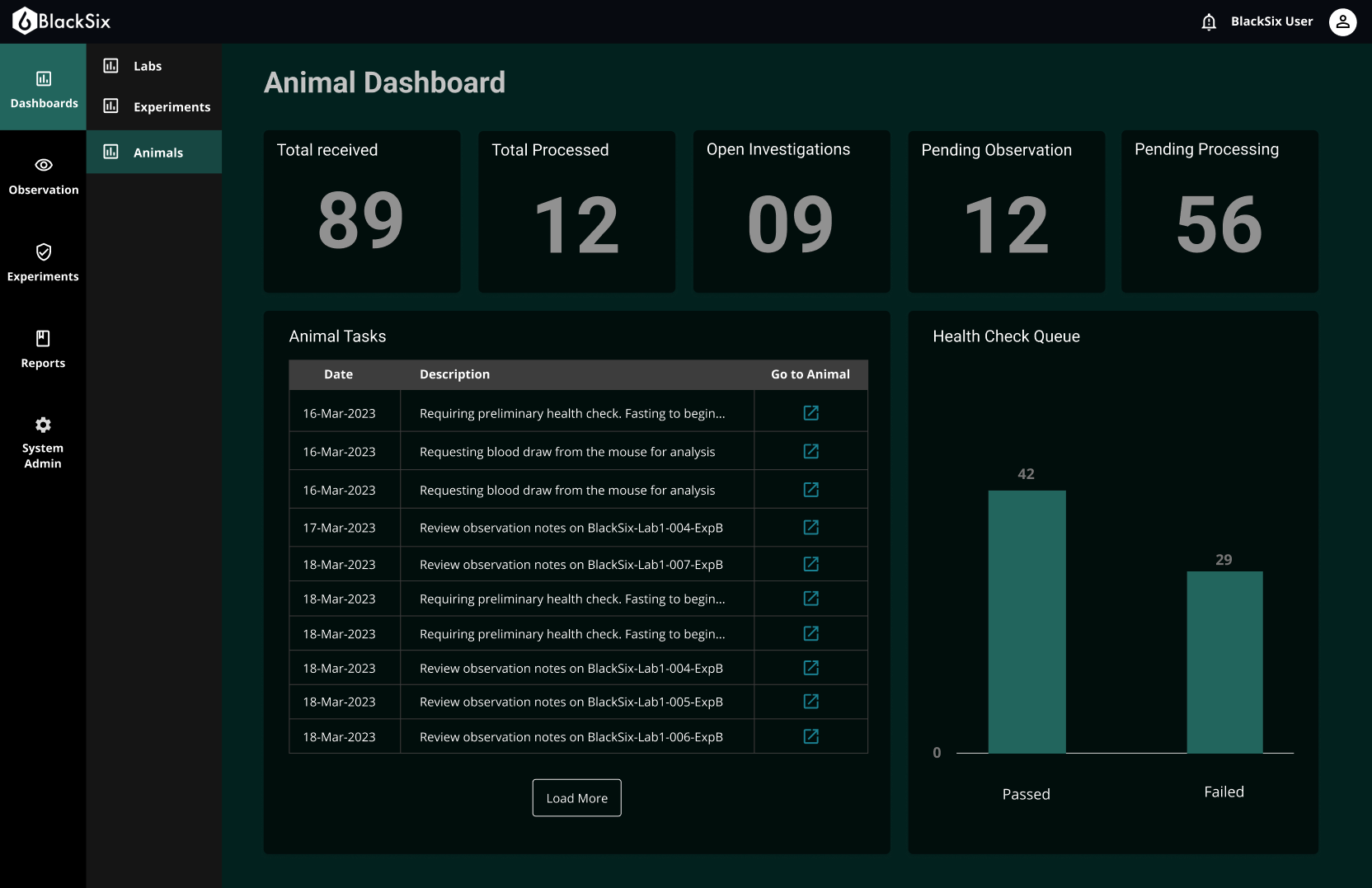The image size is (1372, 888).
Task: Click the Load More button
Action: click(x=576, y=797)
